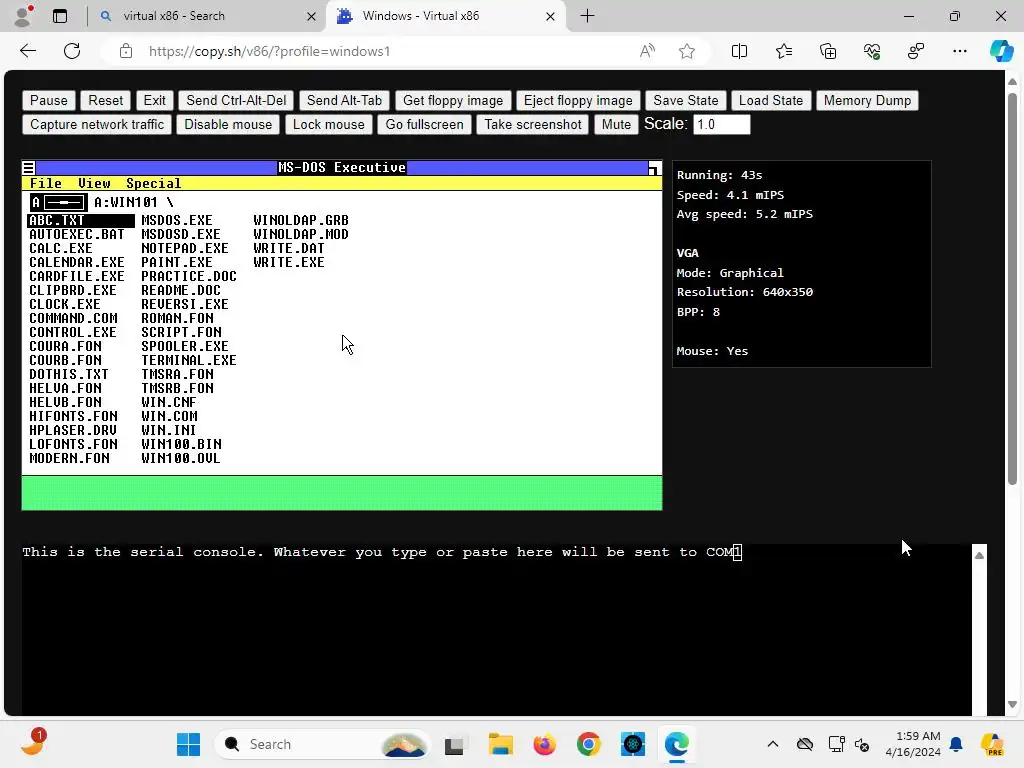Select REVERSI.EXE file
The height and width of the screenshot is (768, 1024).
pyautogui.click(x=185, y=304)
